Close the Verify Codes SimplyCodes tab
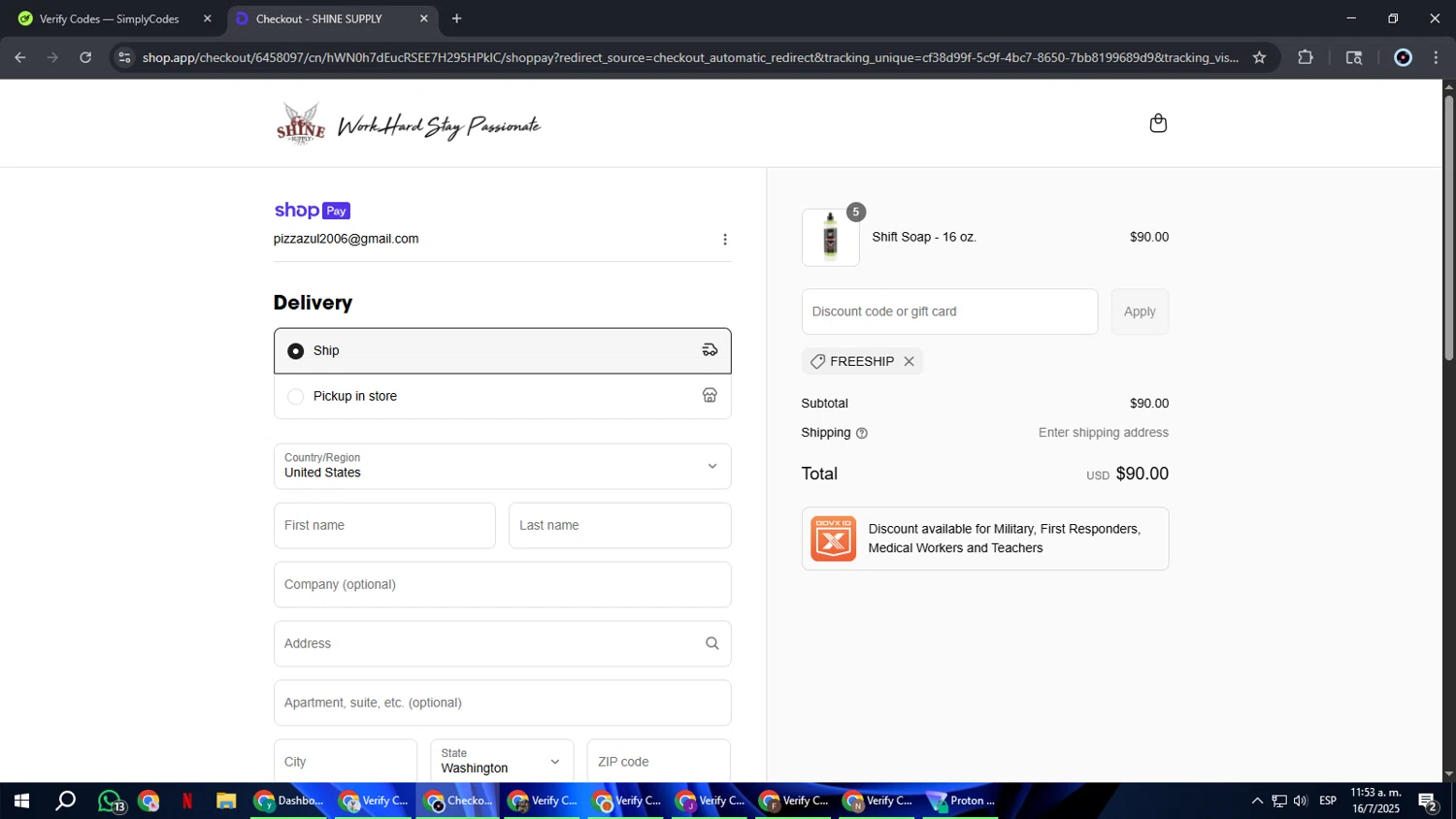This screenshot has width=1456, height=819. (x=207, y=18)
